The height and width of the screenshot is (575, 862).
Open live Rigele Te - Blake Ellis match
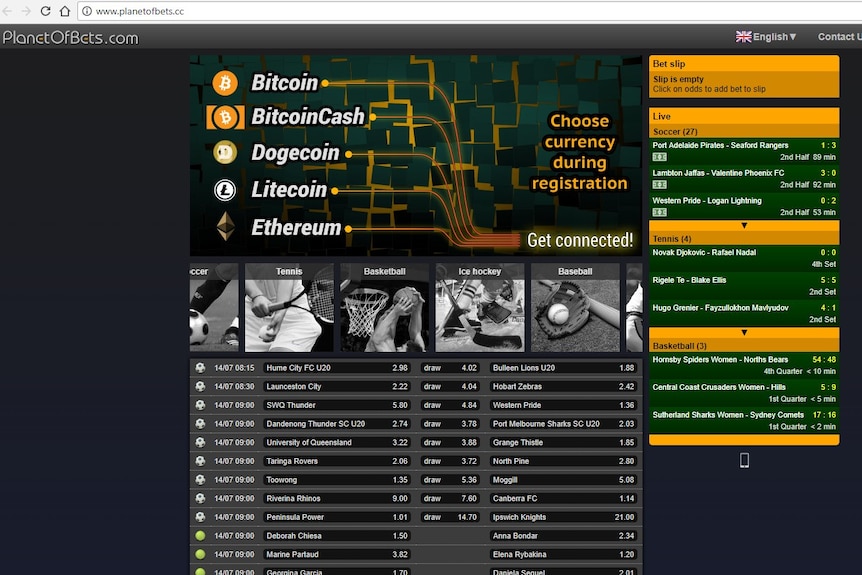[744, 286]
